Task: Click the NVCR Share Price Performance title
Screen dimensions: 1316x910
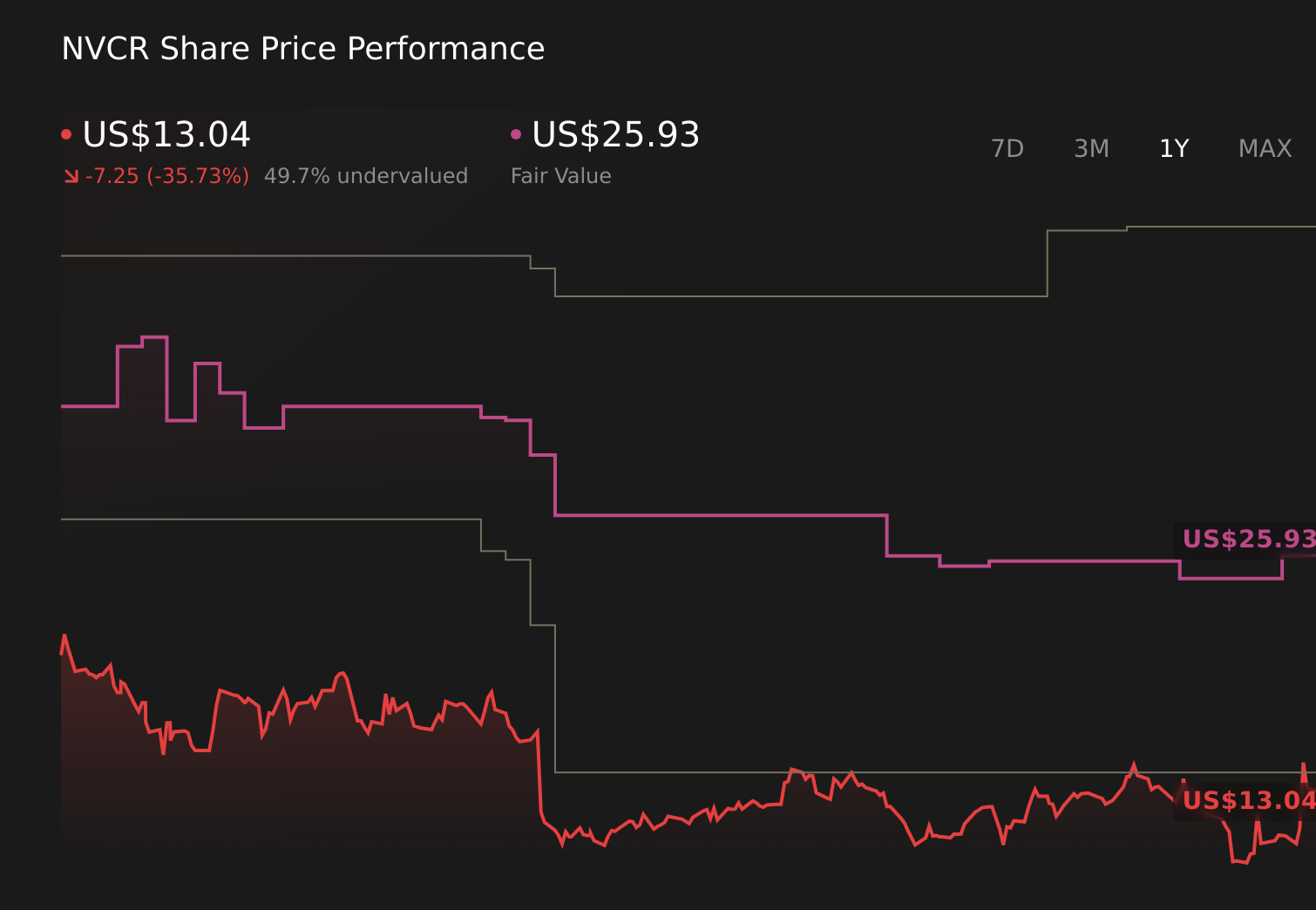Action: [x=302, y=48]
